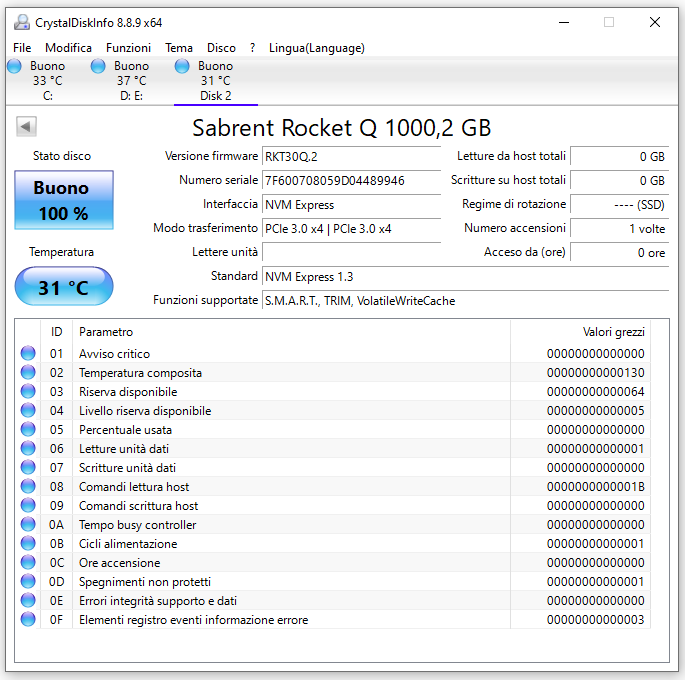Click the Interfaccia field NVM Express
Image resolution: width=685 pixels, height=680 pixels.
(x=351, y=205)
